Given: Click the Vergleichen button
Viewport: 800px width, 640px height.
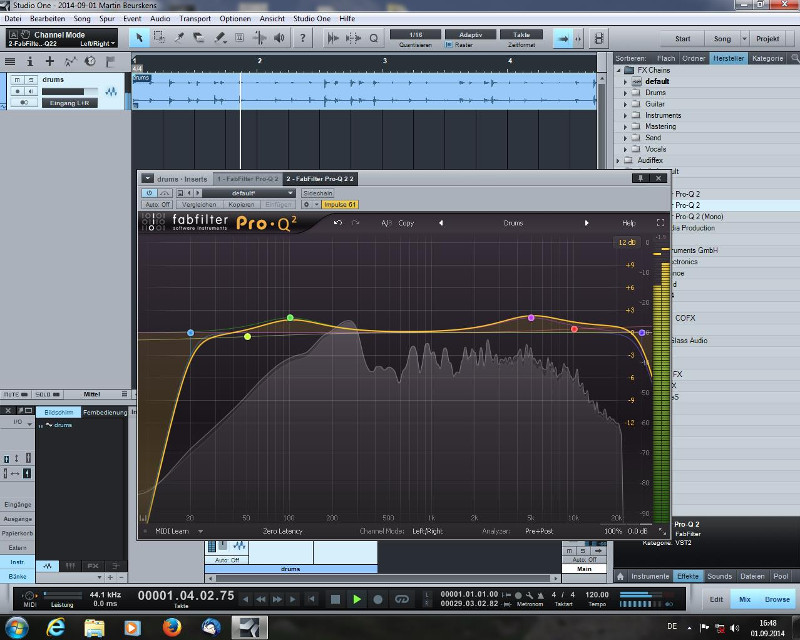Looking at the screenshot, I should click(199, 204).
